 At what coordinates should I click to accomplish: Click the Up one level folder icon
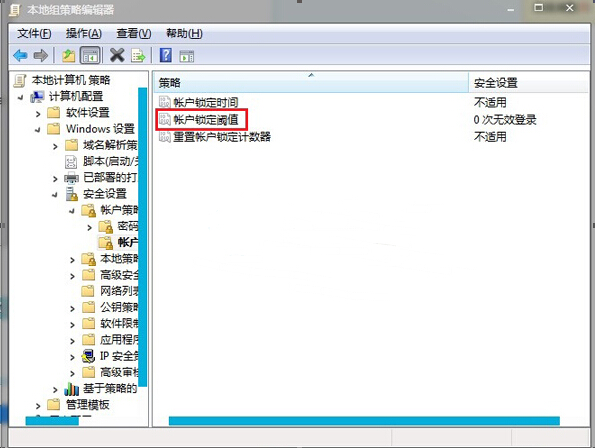68,56
